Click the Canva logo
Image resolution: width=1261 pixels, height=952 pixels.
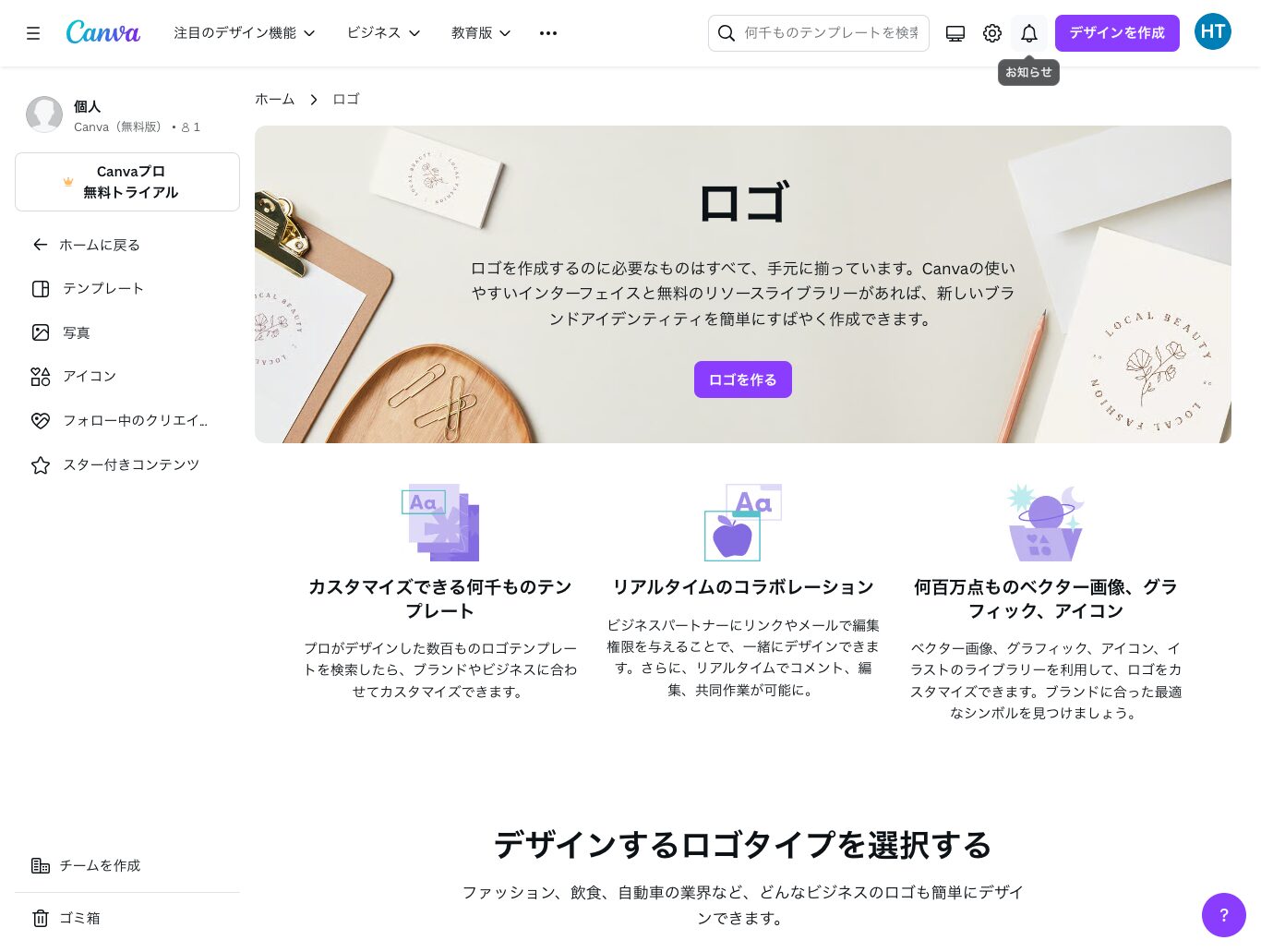(x=103, y=32)
